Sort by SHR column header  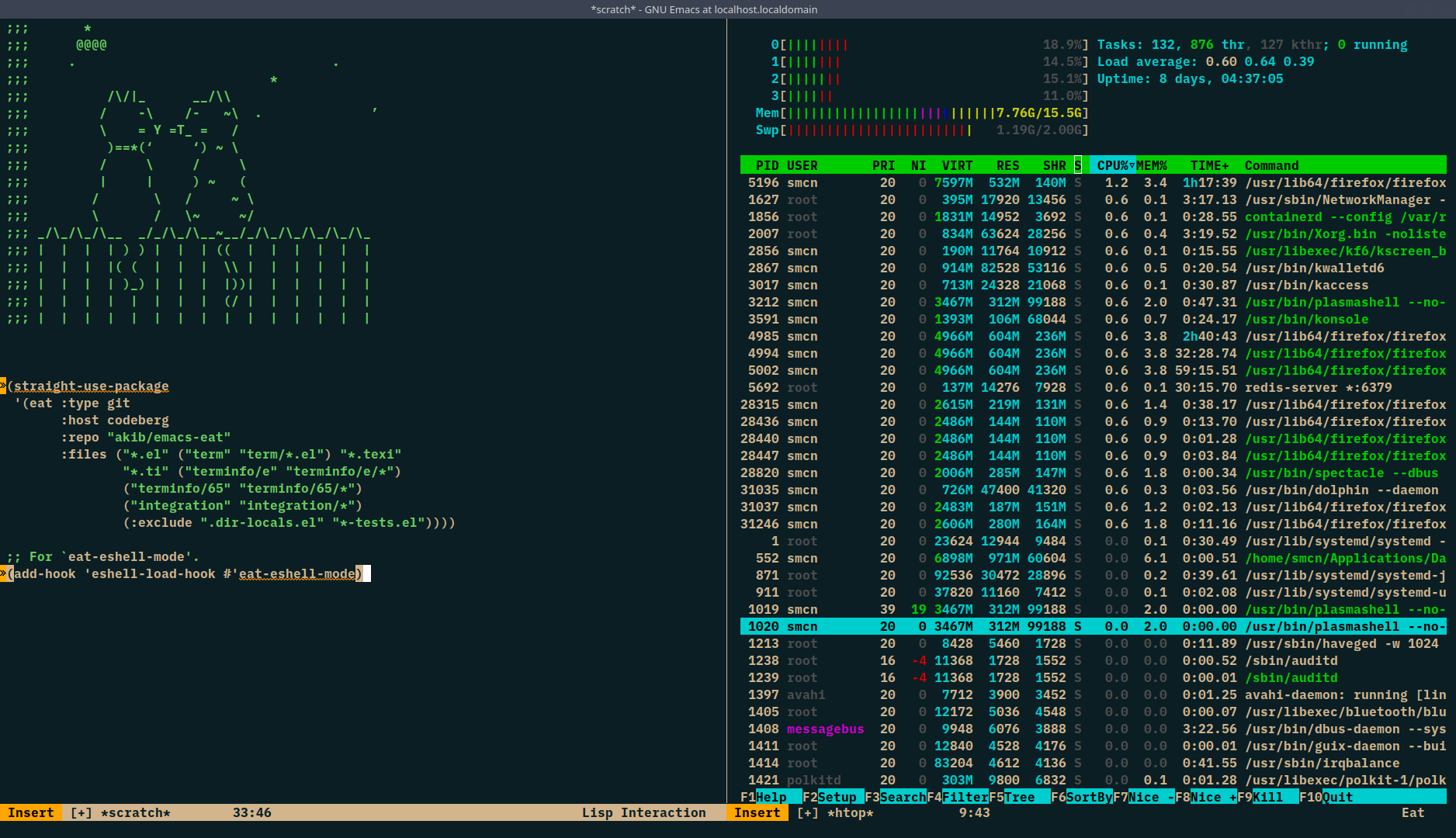[1054, 165]
